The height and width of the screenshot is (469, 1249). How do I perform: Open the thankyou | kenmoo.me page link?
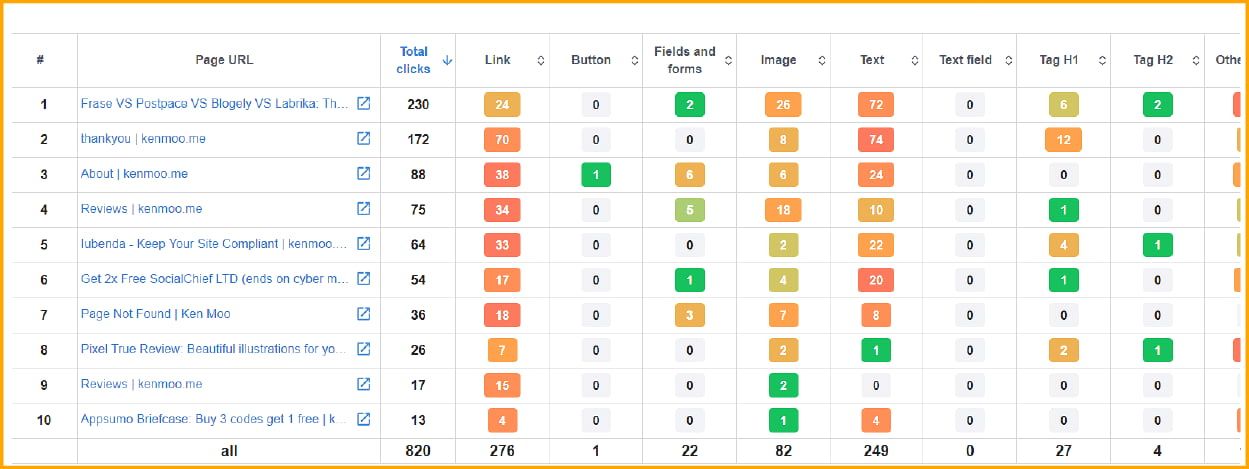[x=143, y=139]
